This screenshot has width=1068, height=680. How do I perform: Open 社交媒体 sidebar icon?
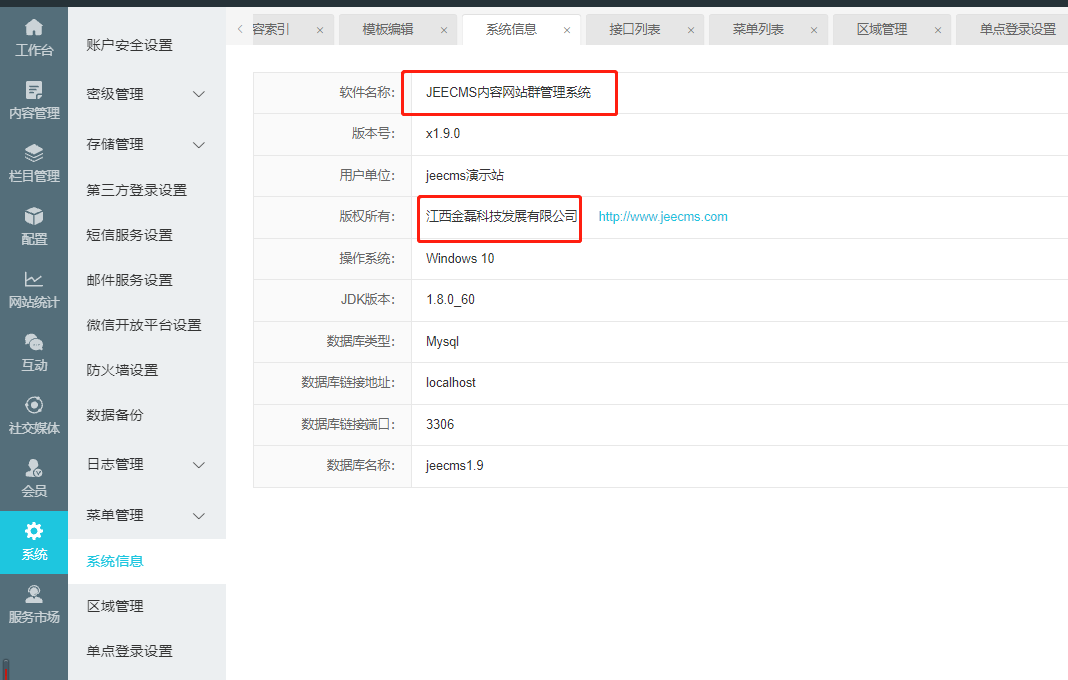click(x=33, y=405)
